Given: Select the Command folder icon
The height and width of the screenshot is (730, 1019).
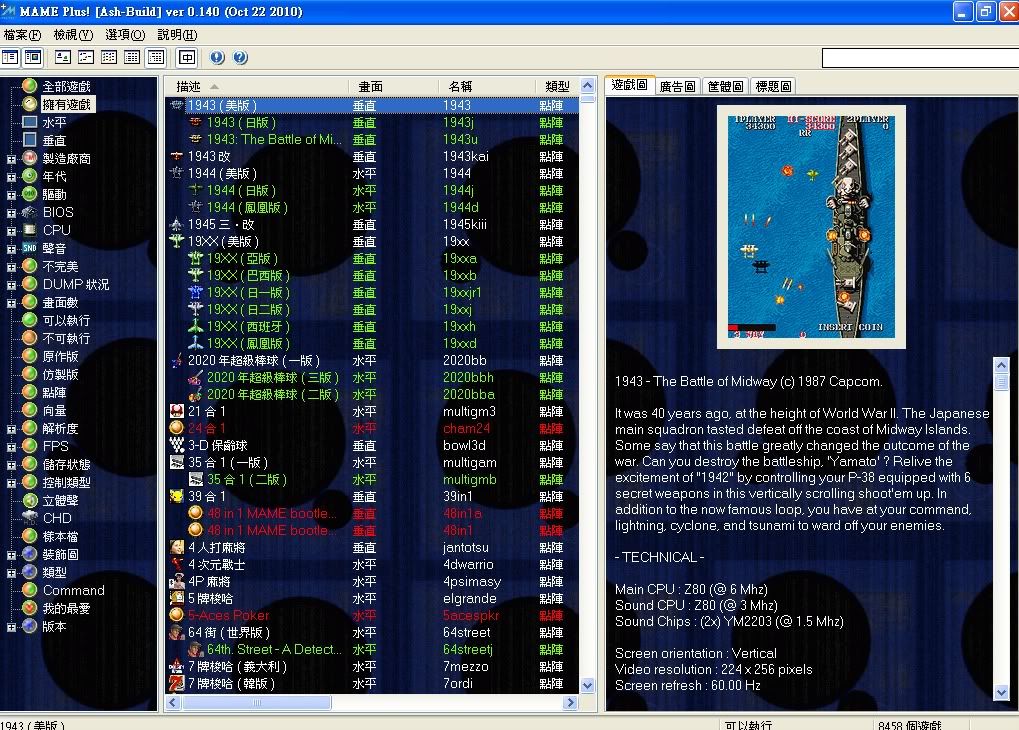Looking at the screenshot, I should 29,590.
